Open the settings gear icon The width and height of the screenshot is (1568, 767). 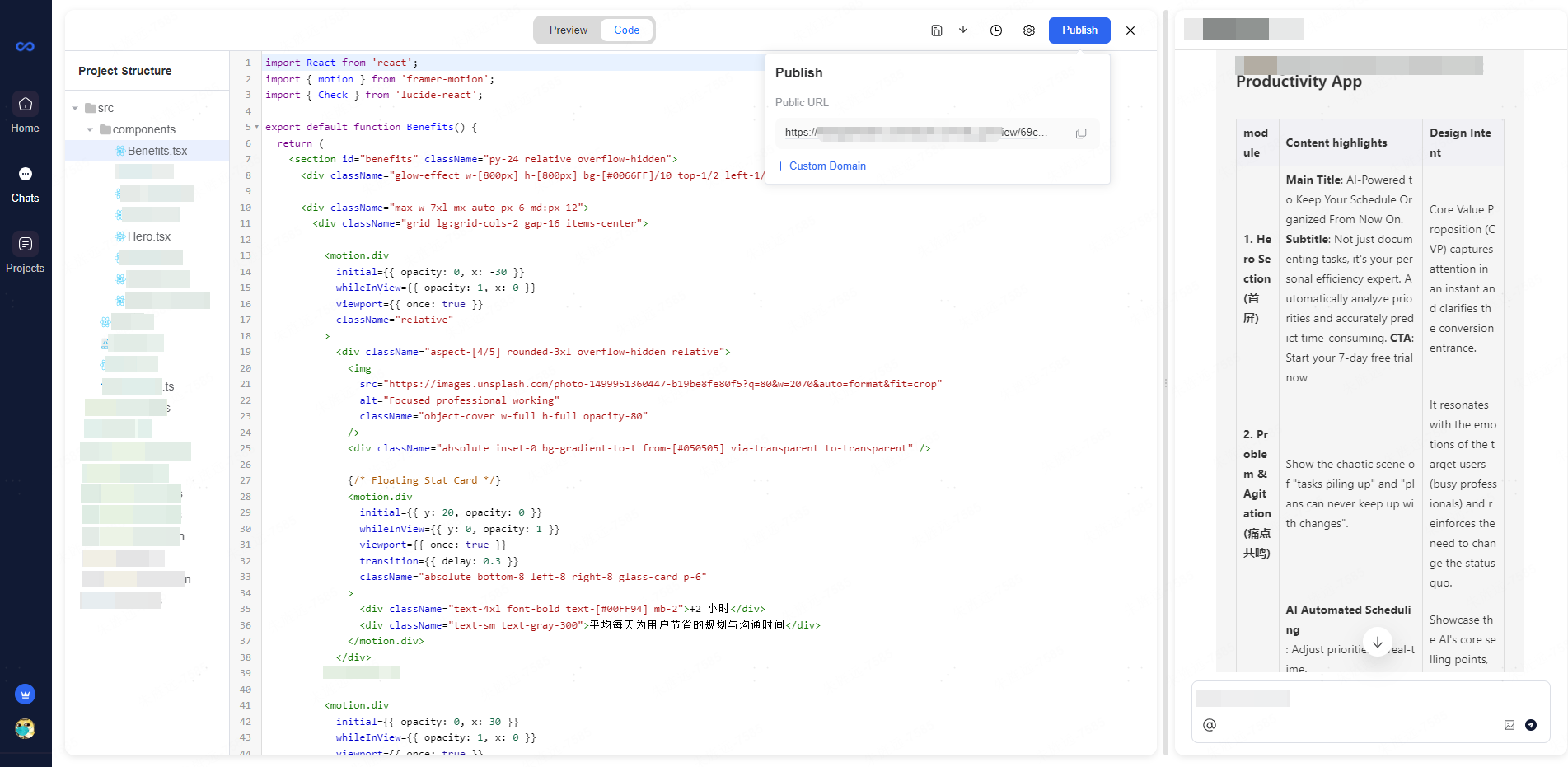tap(1028, 30)
